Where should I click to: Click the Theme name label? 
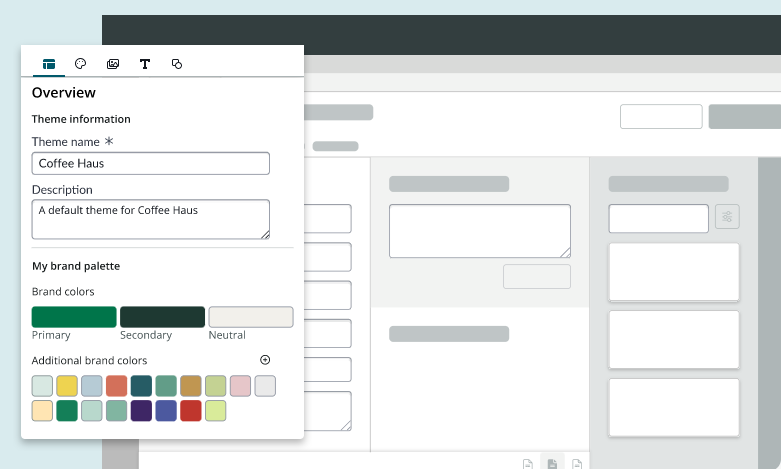coord(66,142)
